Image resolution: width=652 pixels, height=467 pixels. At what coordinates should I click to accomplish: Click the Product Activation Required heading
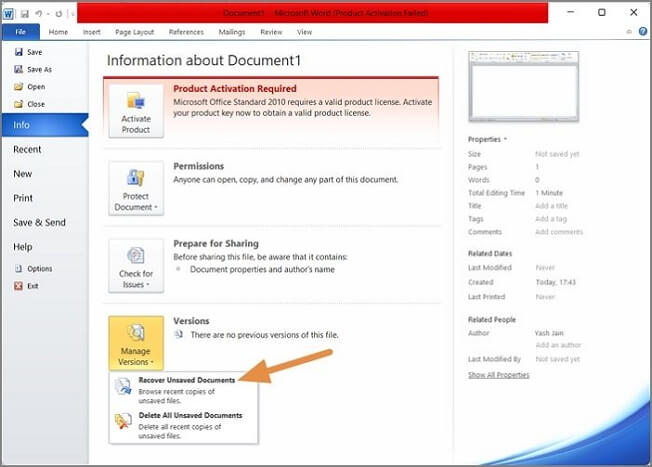click(x=235, y=89)
